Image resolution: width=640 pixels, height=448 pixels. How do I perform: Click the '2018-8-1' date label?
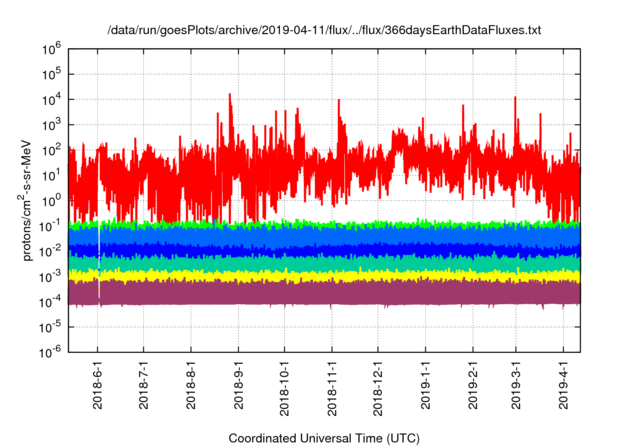pyautogui.click(x=191, y=384)
